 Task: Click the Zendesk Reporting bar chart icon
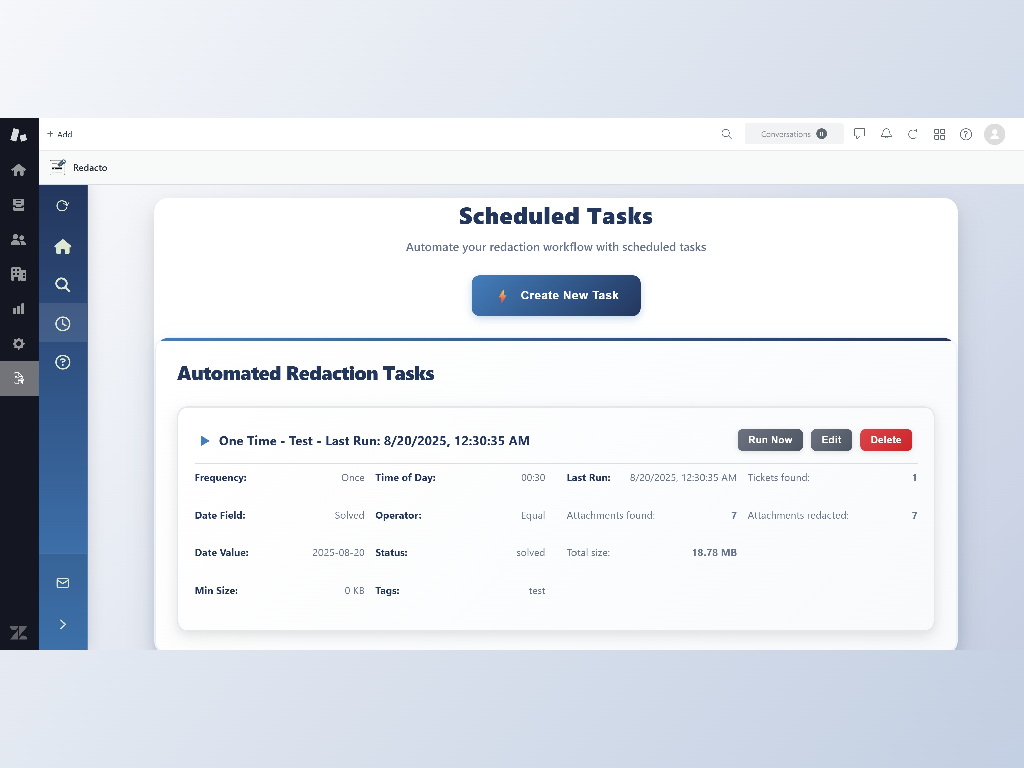pyautogui.click(x=18, y=309)
